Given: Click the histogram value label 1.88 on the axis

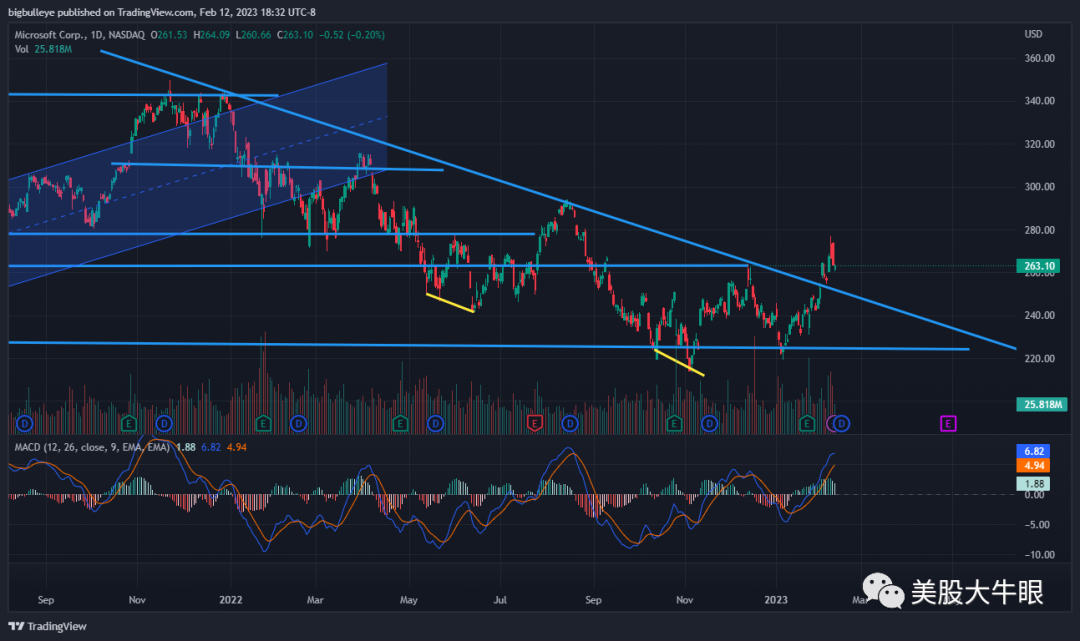Looking at the screenshot, I should point(1033,483).
